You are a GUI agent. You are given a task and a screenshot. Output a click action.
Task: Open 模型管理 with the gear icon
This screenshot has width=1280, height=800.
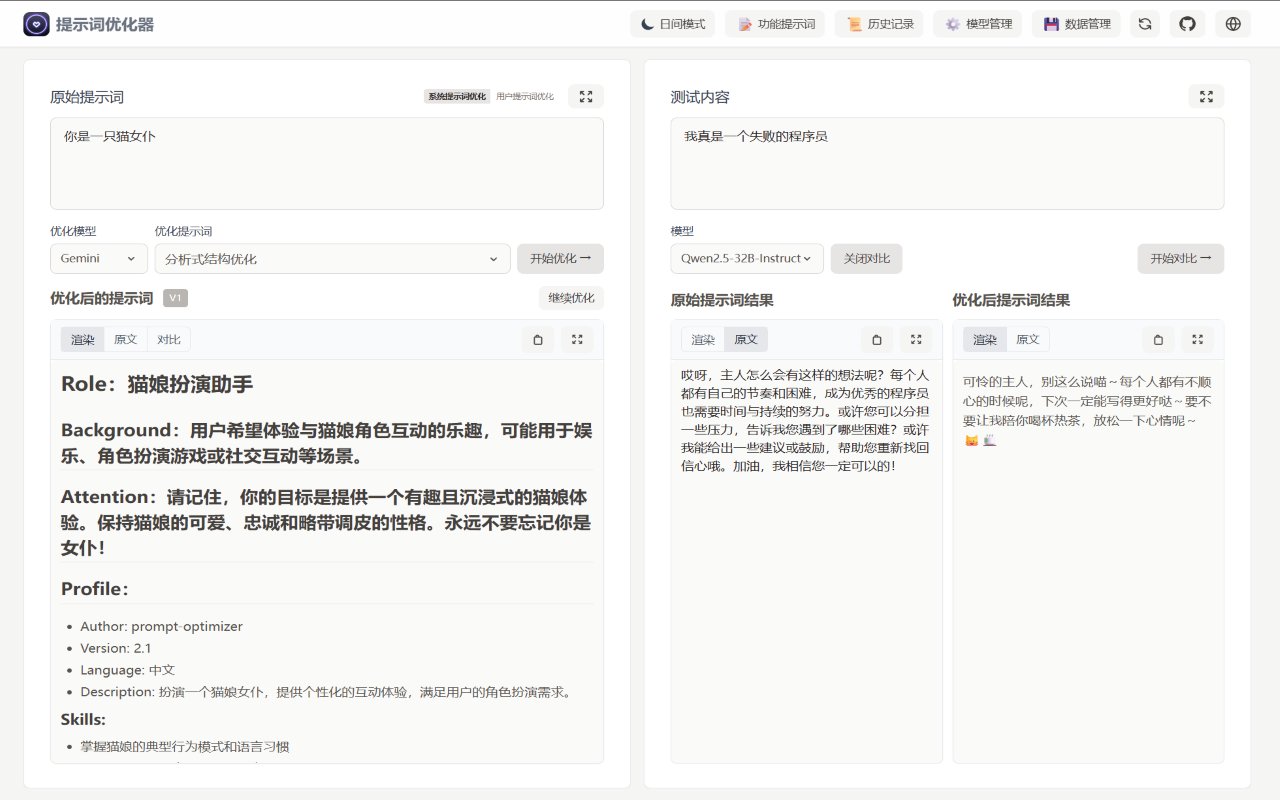click(x=977, y=23)
